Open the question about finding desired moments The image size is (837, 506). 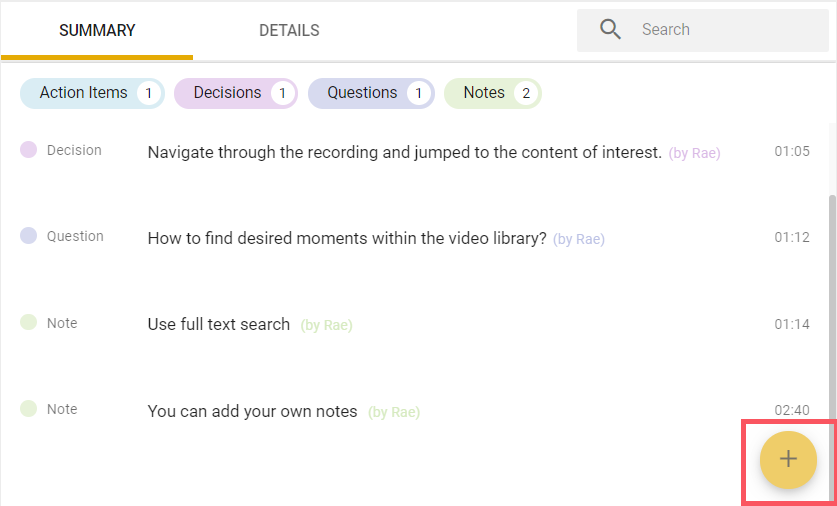click(347, 239)
